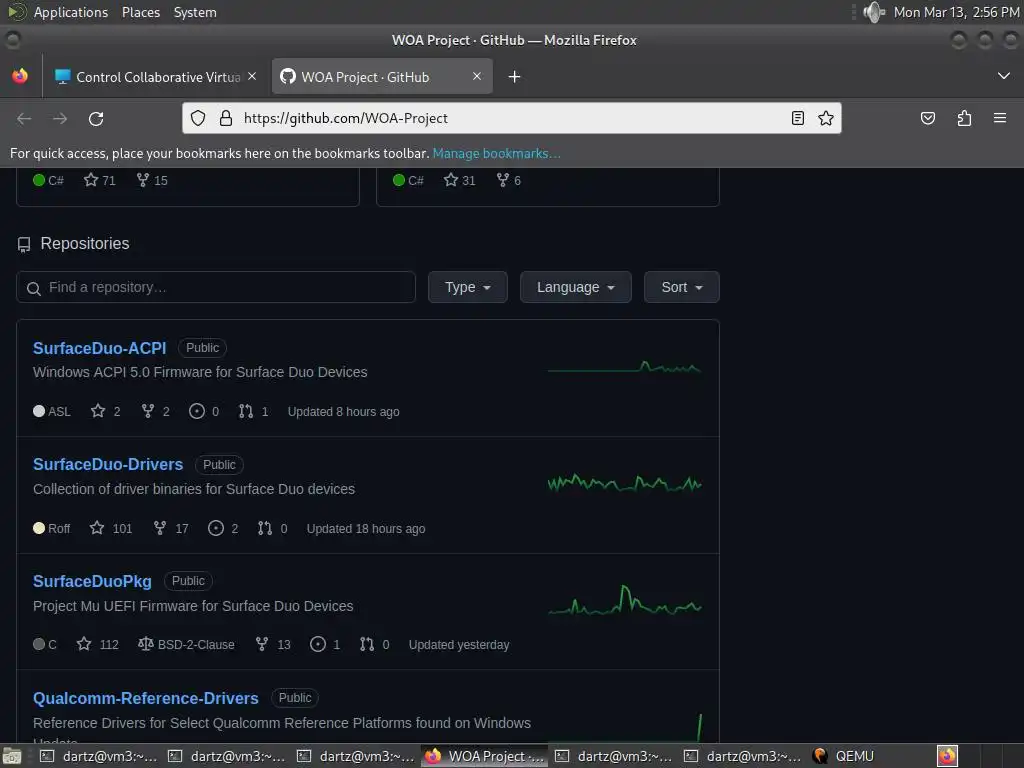Switch to the Control Collaborative Virtual tab

[155, 76]
